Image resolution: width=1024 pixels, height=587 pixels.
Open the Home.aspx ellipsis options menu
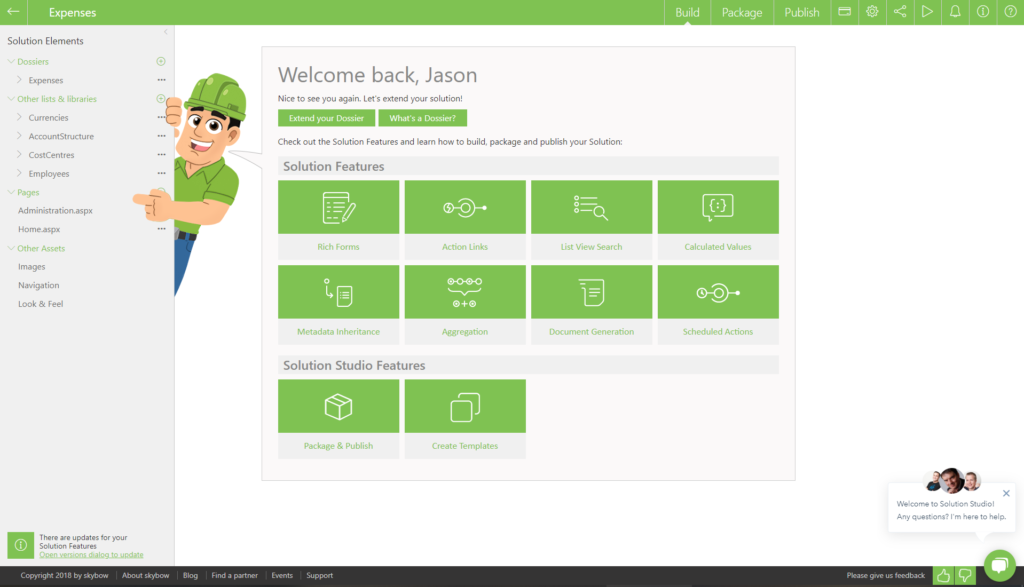(x=160, y=229)
